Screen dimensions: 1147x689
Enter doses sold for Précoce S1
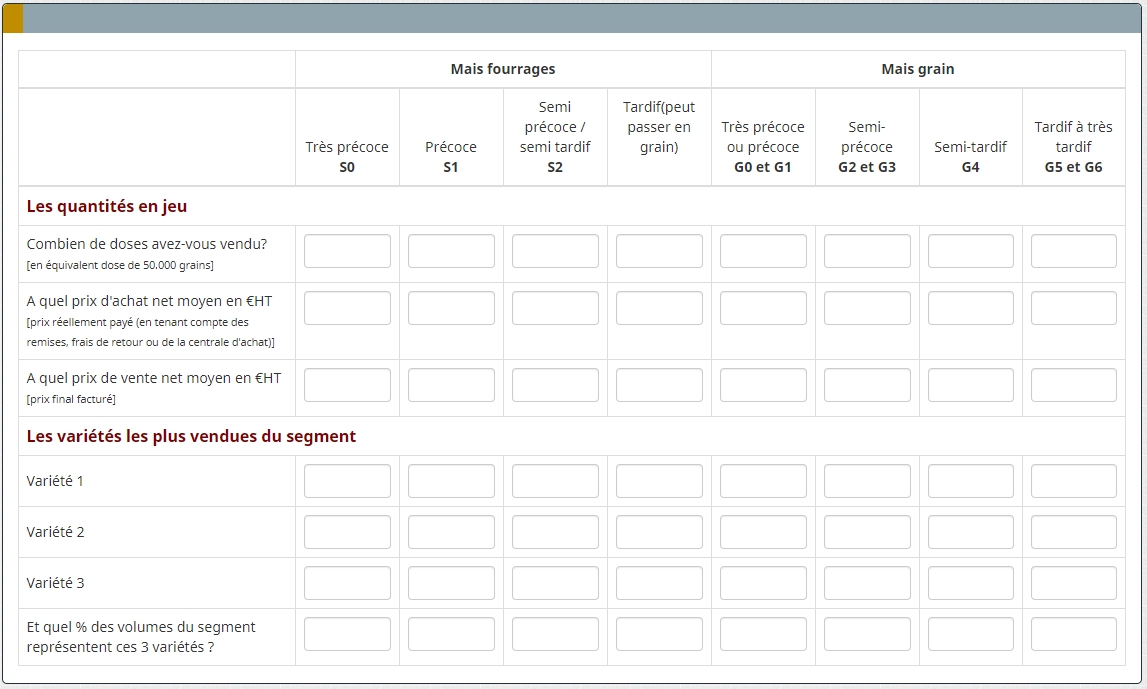pyautogui.click(x=451, y=251)
